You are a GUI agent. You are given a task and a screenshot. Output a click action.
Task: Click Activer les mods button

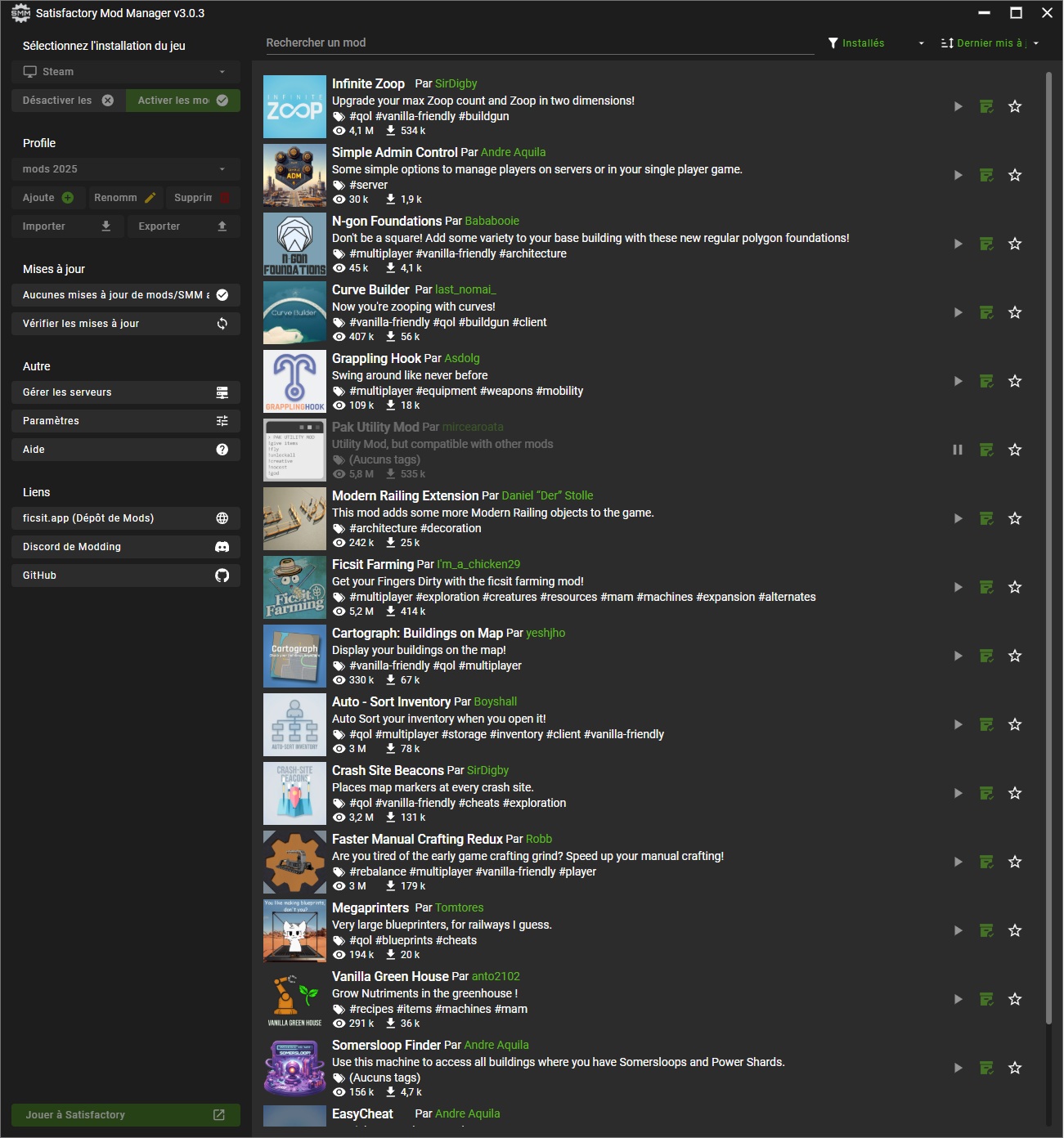183,101
